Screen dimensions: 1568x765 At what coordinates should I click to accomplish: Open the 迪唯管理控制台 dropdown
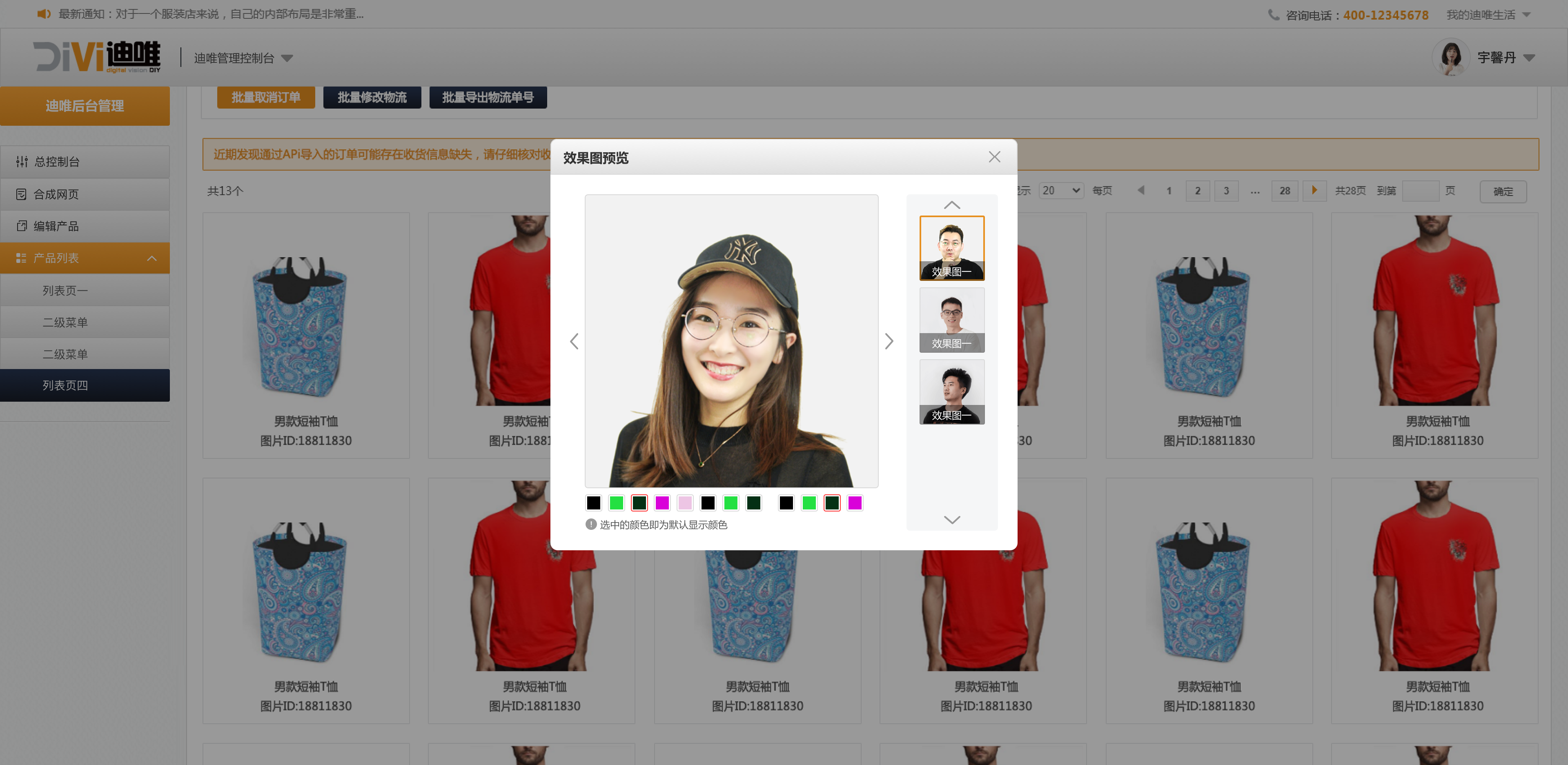point(287,58)
